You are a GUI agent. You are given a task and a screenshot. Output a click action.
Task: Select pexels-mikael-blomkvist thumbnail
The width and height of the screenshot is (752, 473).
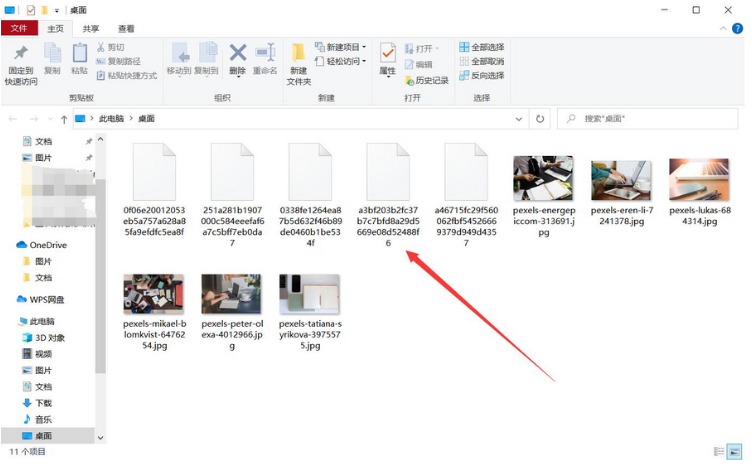pos(153,294)
